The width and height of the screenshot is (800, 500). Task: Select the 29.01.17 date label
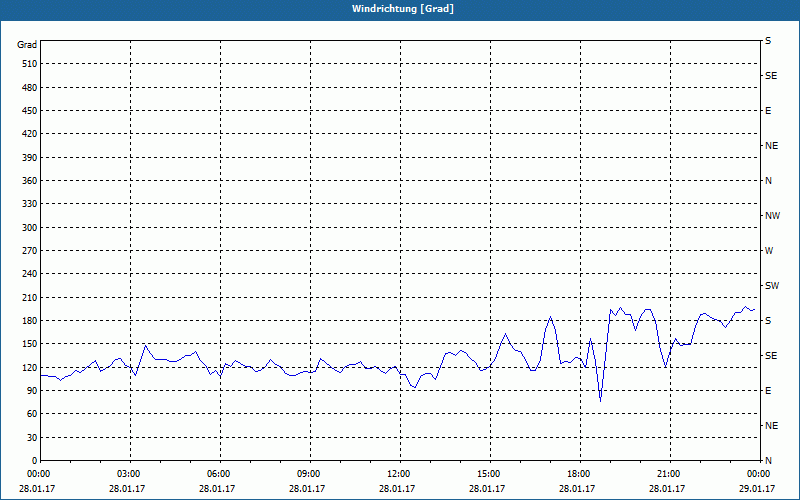[757, 489]
